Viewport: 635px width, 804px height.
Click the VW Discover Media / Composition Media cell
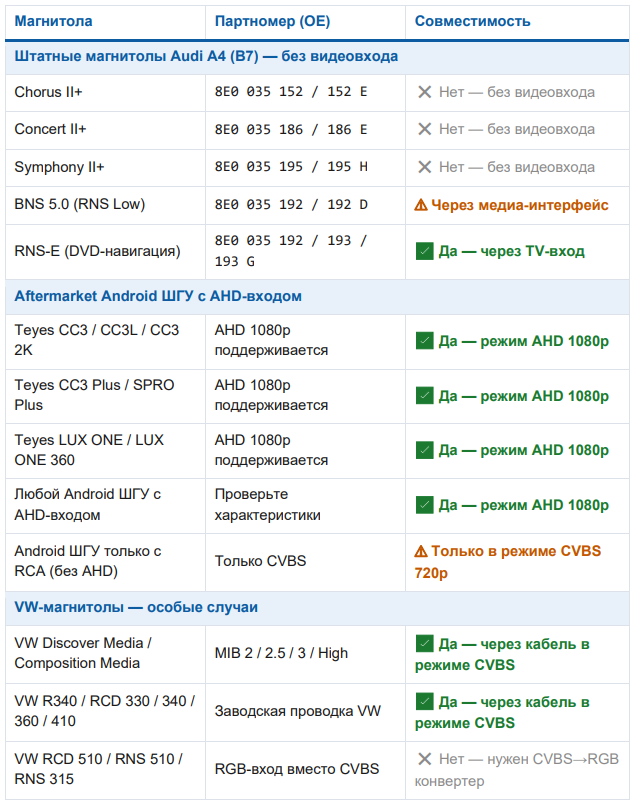click(x=105, y=654)
